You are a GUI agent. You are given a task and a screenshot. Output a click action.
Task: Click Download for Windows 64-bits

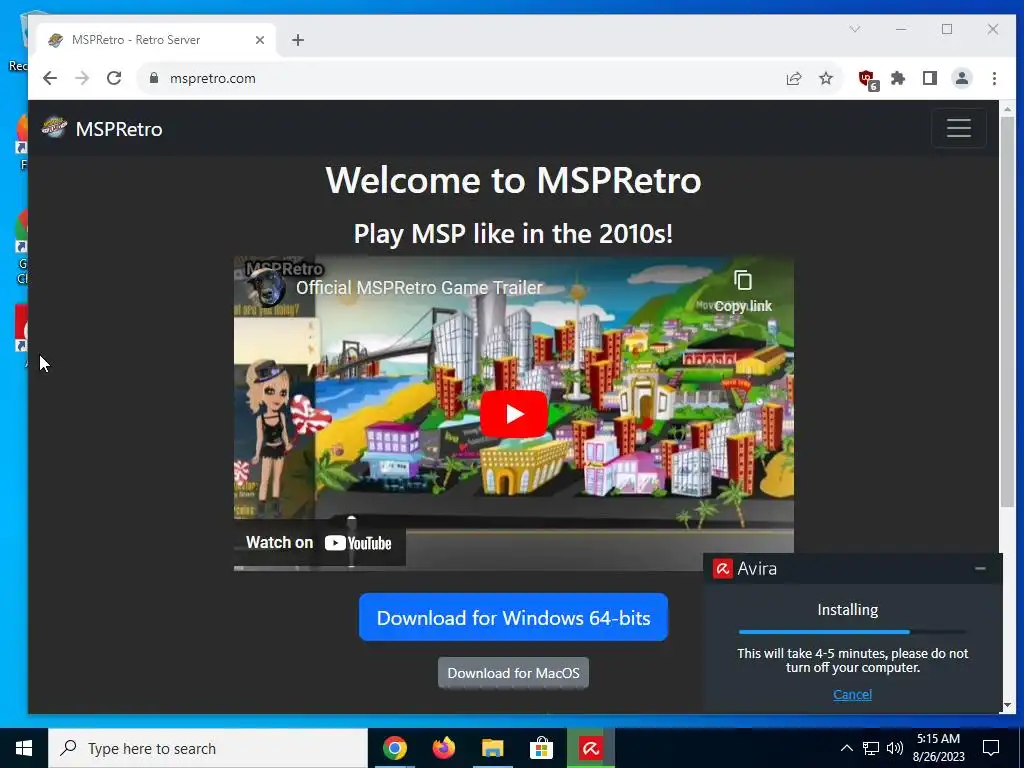[x=513, y=618]
